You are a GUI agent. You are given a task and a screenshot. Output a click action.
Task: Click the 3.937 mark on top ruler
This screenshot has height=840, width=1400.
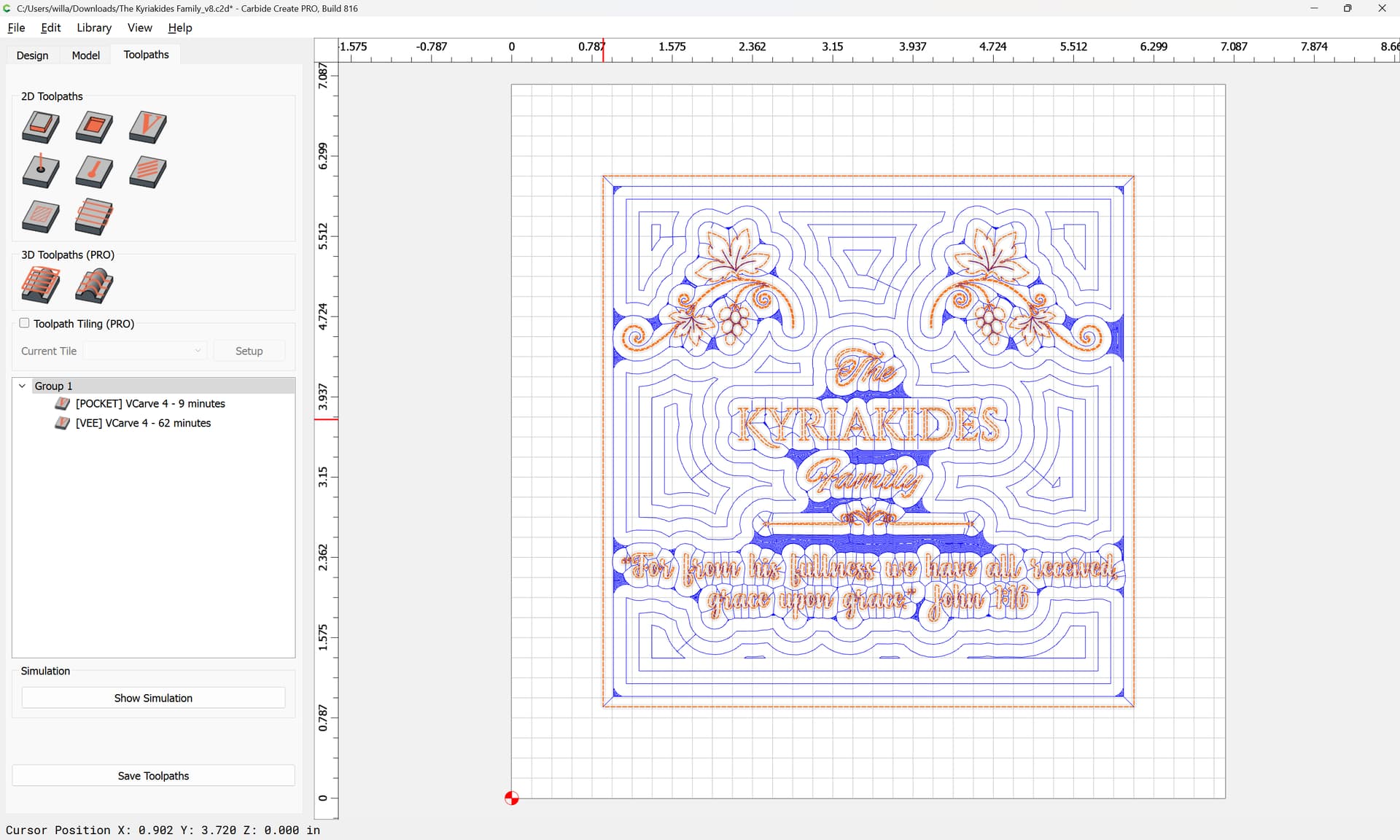(912, 47)
